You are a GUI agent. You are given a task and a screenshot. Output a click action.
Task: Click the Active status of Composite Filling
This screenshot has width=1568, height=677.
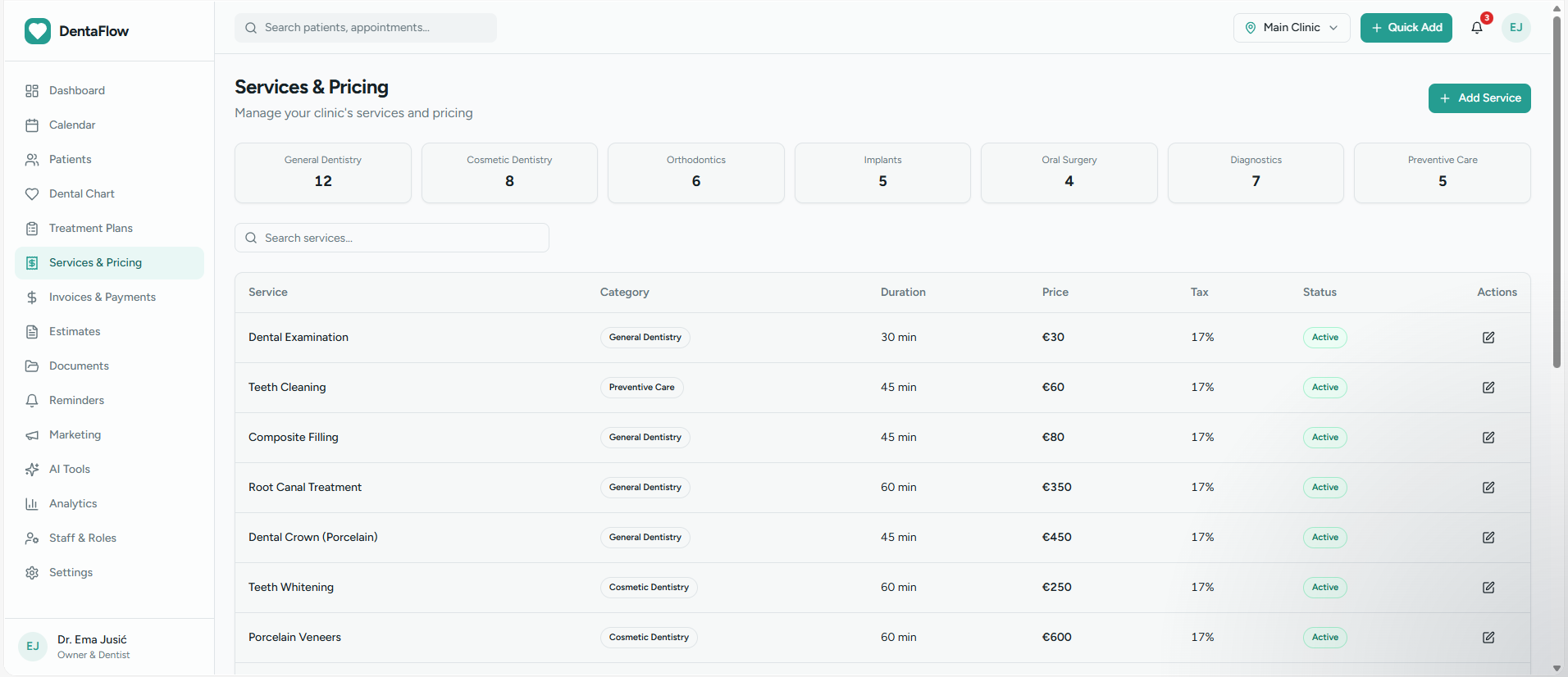coord(1325,438)
